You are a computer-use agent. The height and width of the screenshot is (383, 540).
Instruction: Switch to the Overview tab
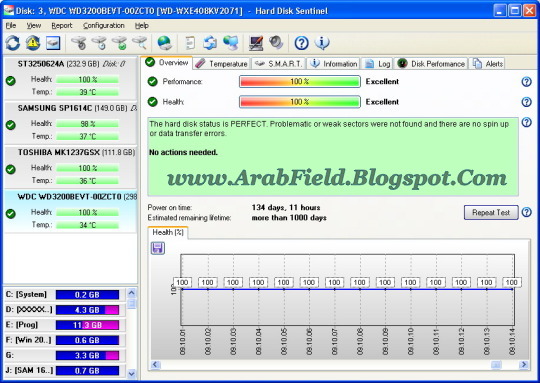[167, 63]
